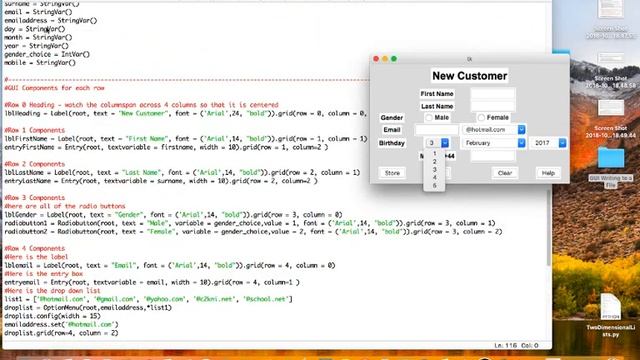
Task: Click the Help button
Action: coord(548,173)
